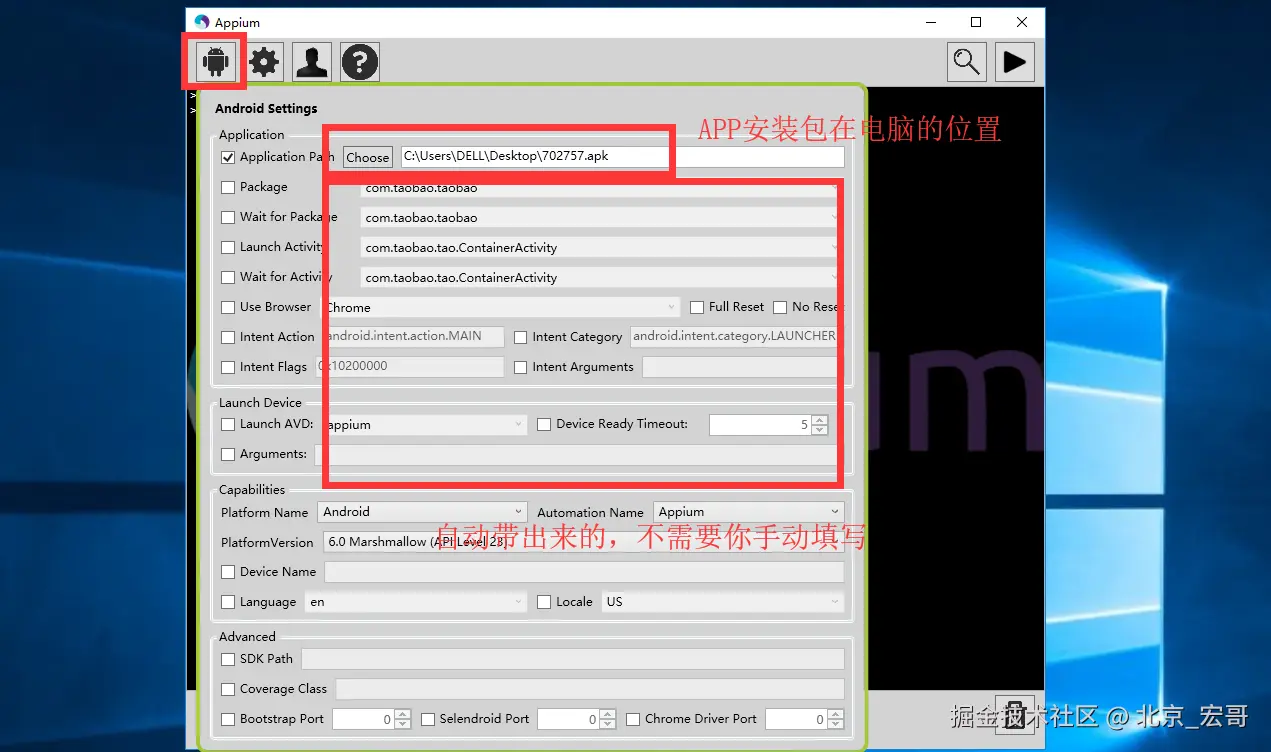Image resolution: width=1271 pixels, height=752 pixels.
Task: Open the About question mark icon
Action: point(360,62)
